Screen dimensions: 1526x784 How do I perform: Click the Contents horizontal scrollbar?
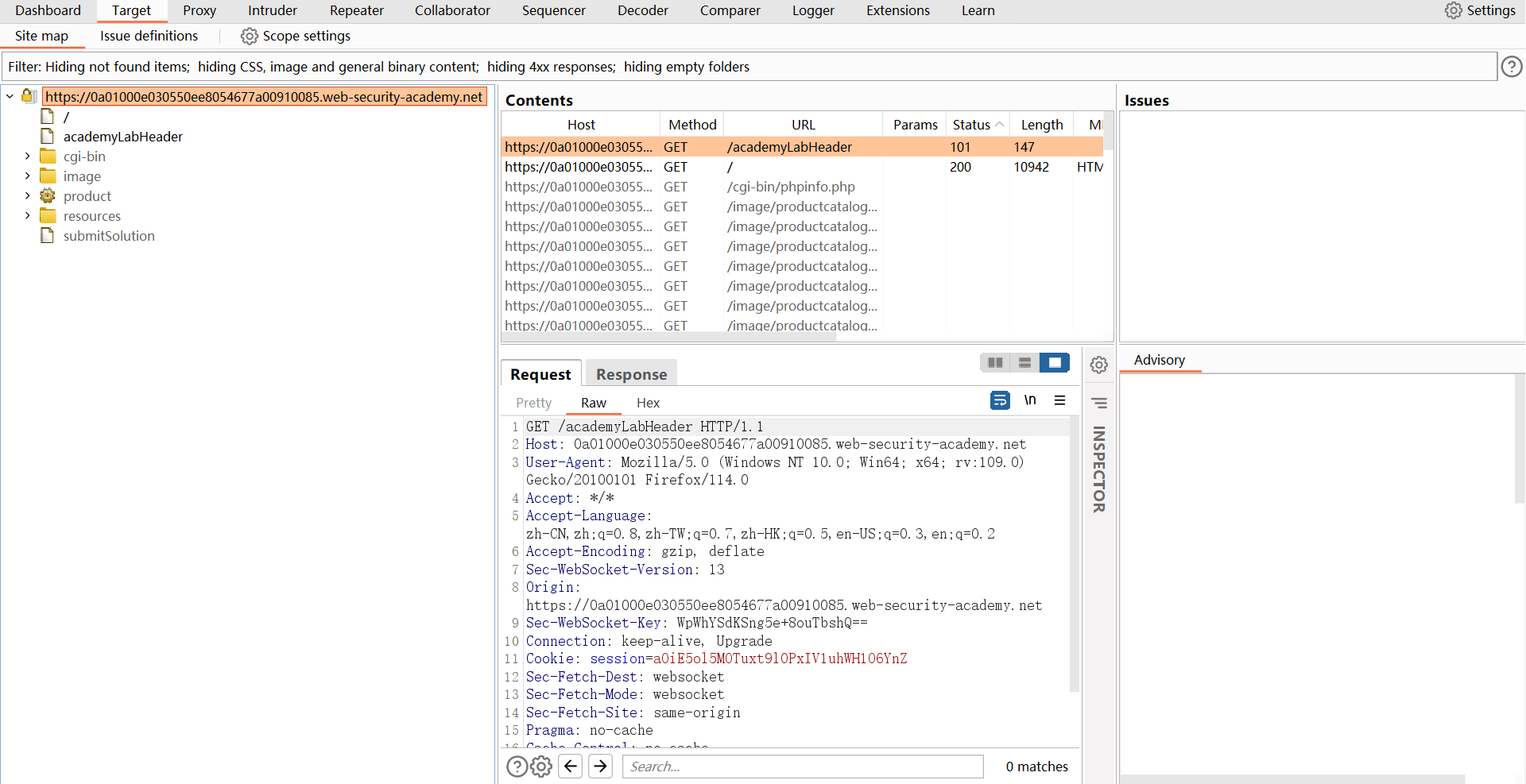pyautogui.click(x=669, y=337)
